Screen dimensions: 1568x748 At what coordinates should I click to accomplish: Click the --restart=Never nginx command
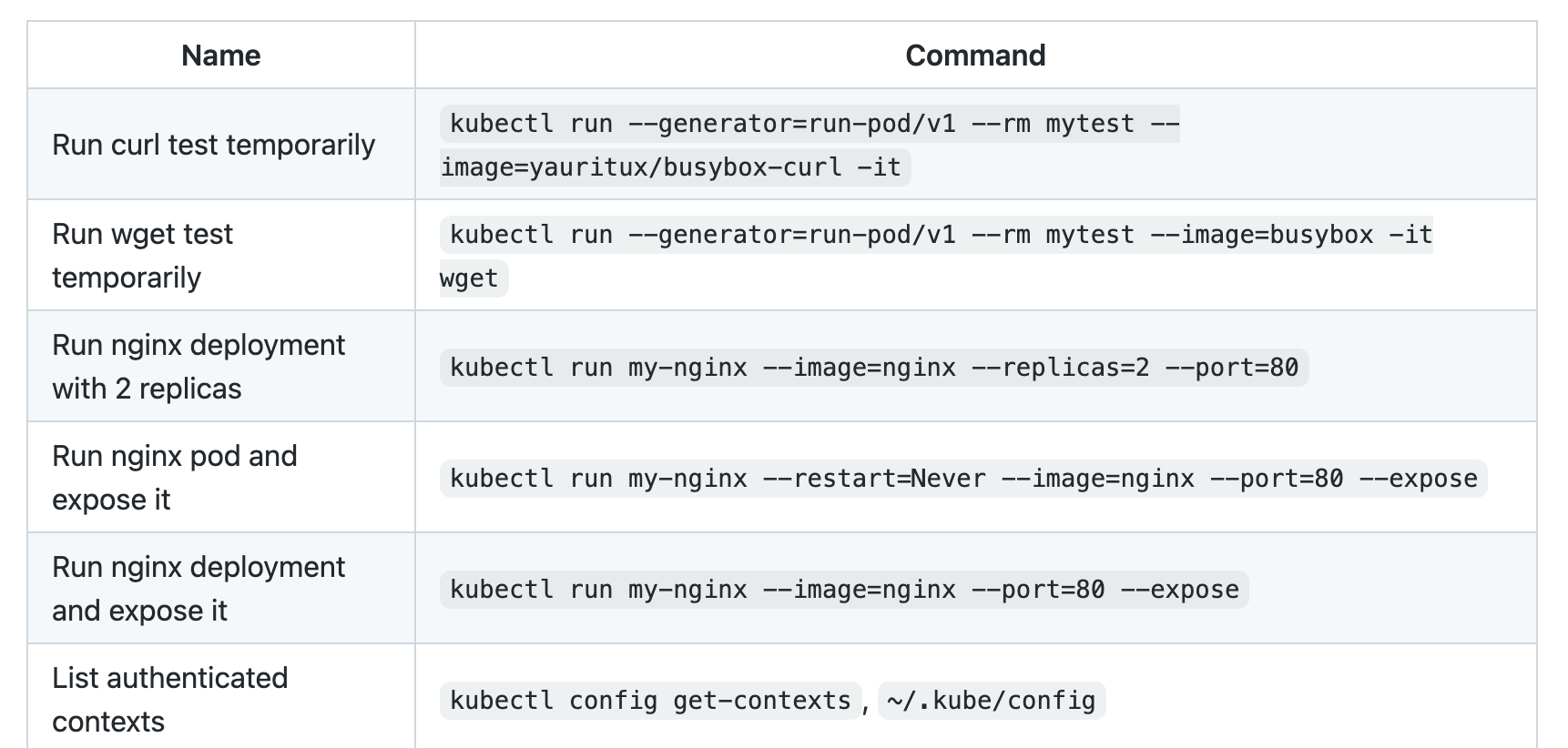click(x=963, y=479)
